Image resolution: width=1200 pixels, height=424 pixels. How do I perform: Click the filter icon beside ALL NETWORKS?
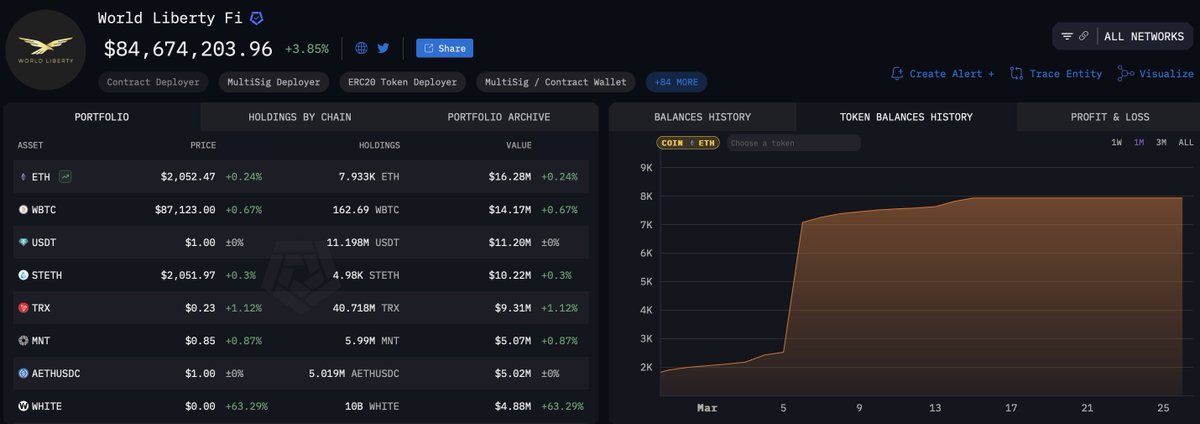1067,36
